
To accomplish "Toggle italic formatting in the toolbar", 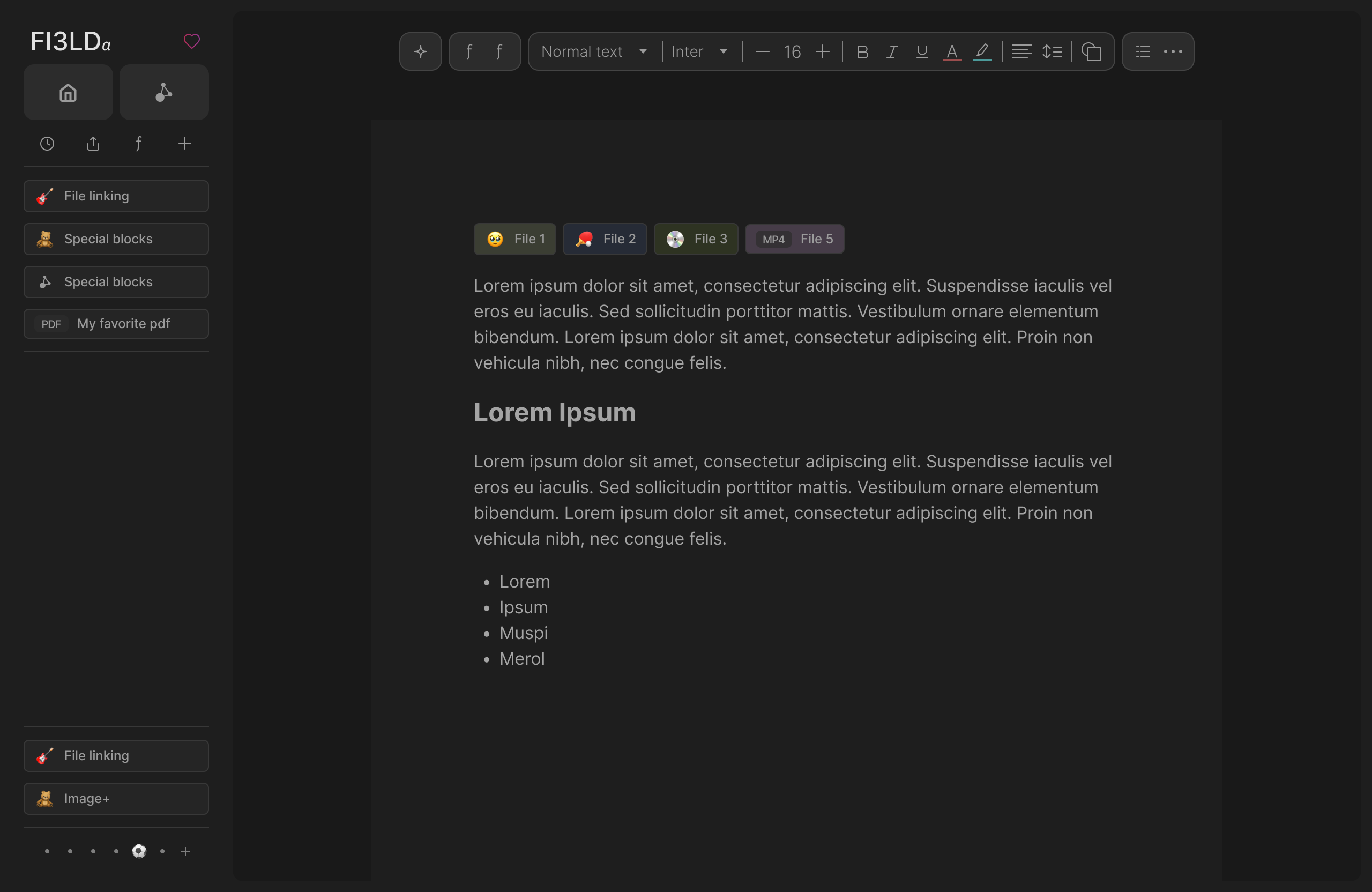I will (891, 52).
